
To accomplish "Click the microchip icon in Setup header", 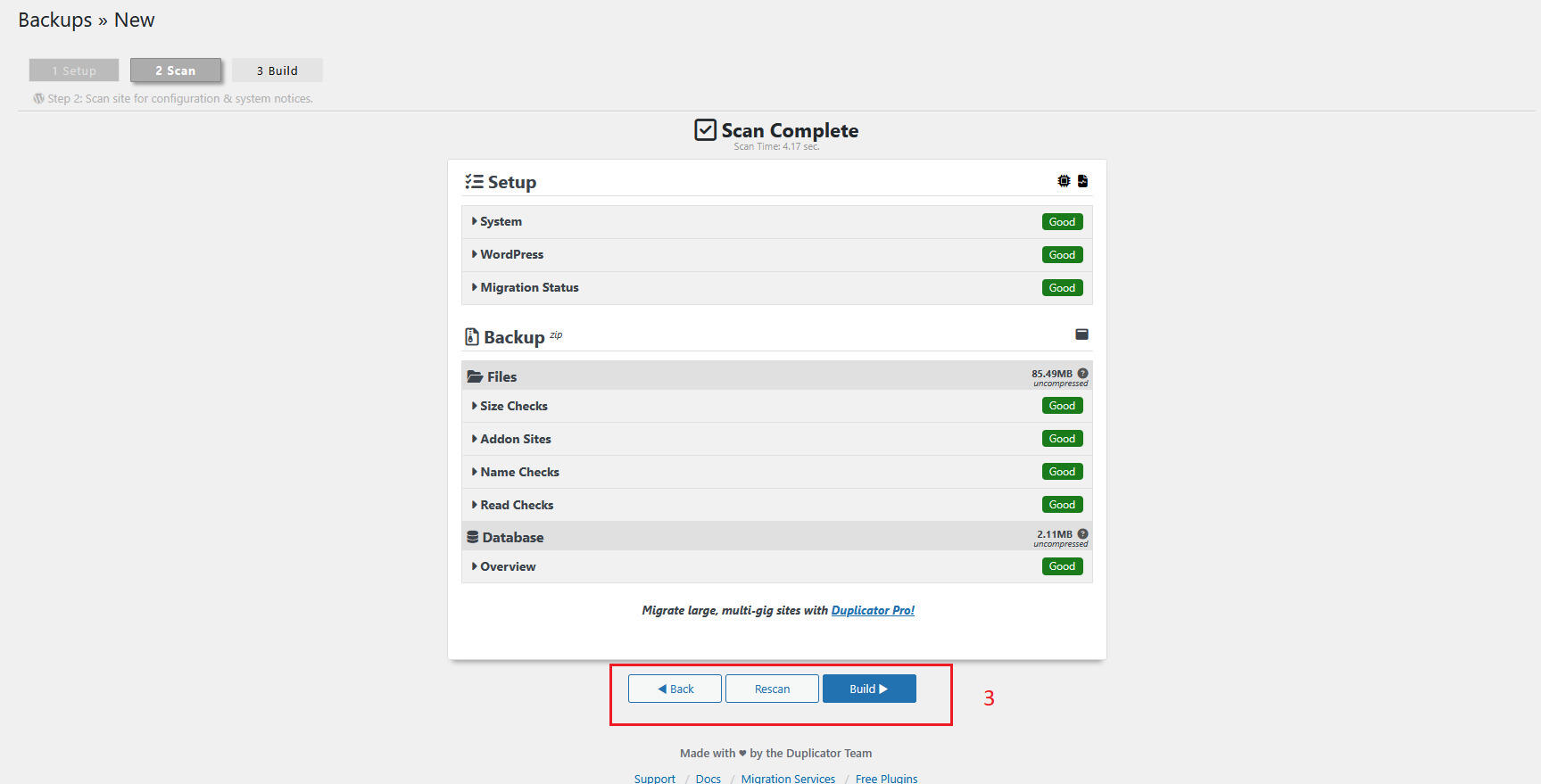I will coord(1064,181).
